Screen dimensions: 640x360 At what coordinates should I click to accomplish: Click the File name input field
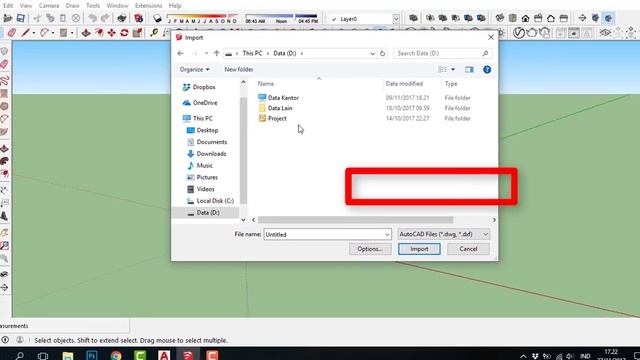pos(327,234)
